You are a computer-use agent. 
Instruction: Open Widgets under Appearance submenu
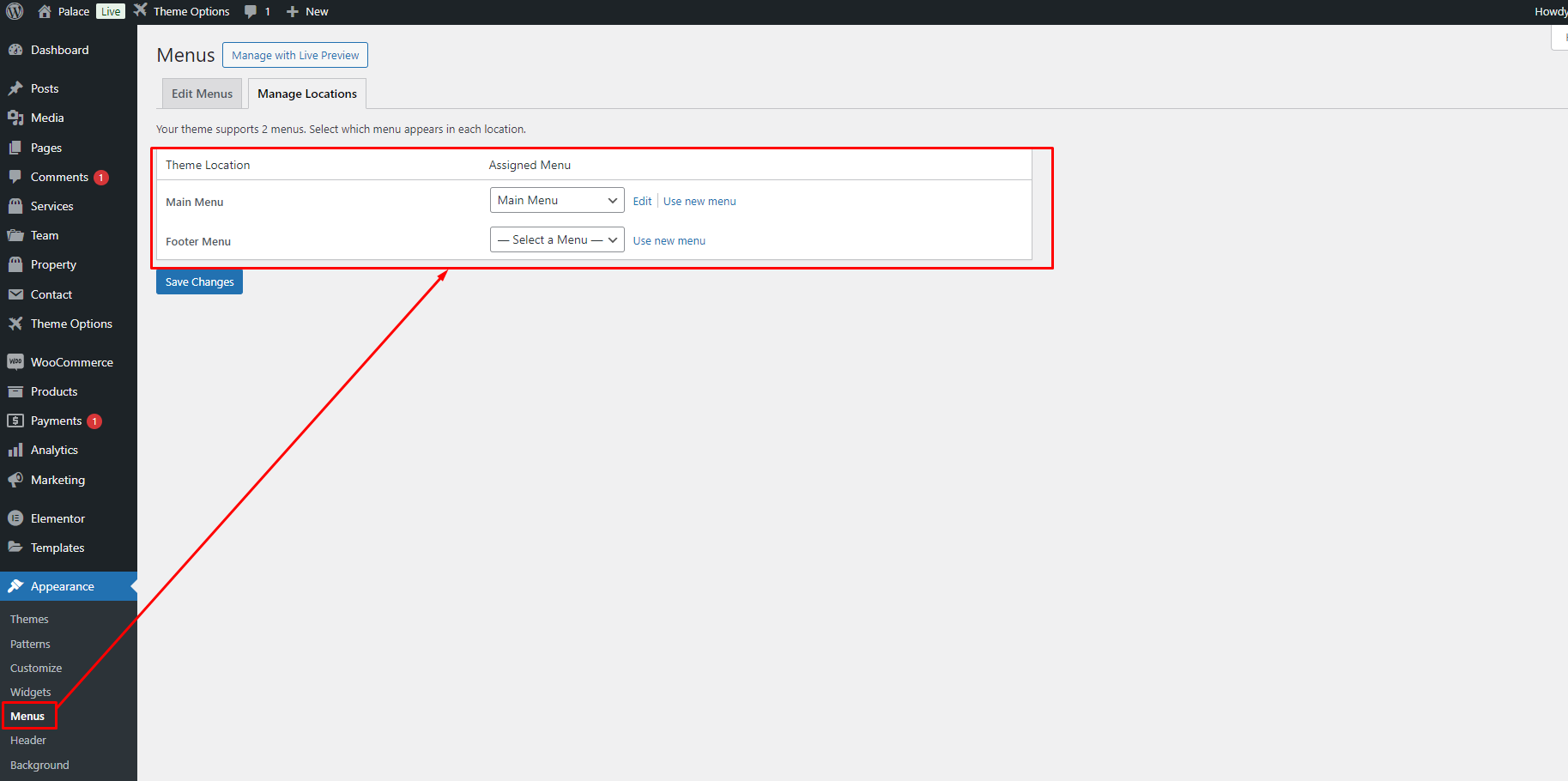[x=31, y=692]
